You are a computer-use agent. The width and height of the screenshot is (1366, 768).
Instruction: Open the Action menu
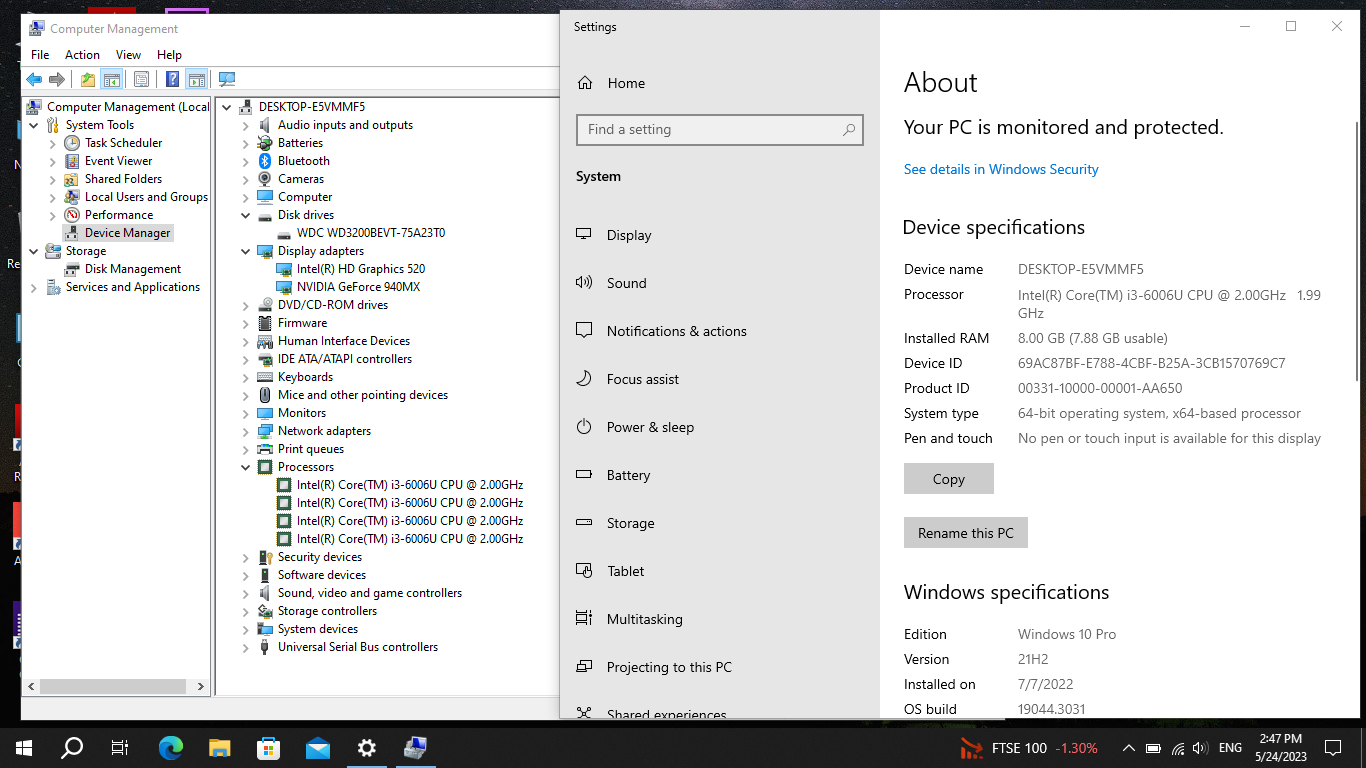pyautogui.click(x=82, y=55)
